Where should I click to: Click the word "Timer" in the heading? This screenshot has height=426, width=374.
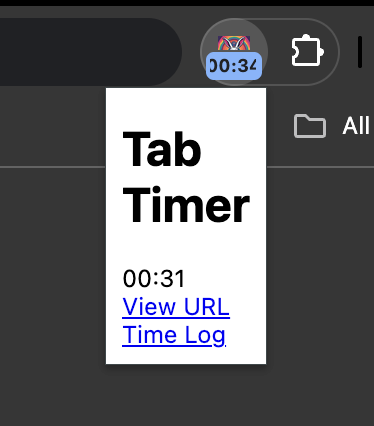[186, 204]
